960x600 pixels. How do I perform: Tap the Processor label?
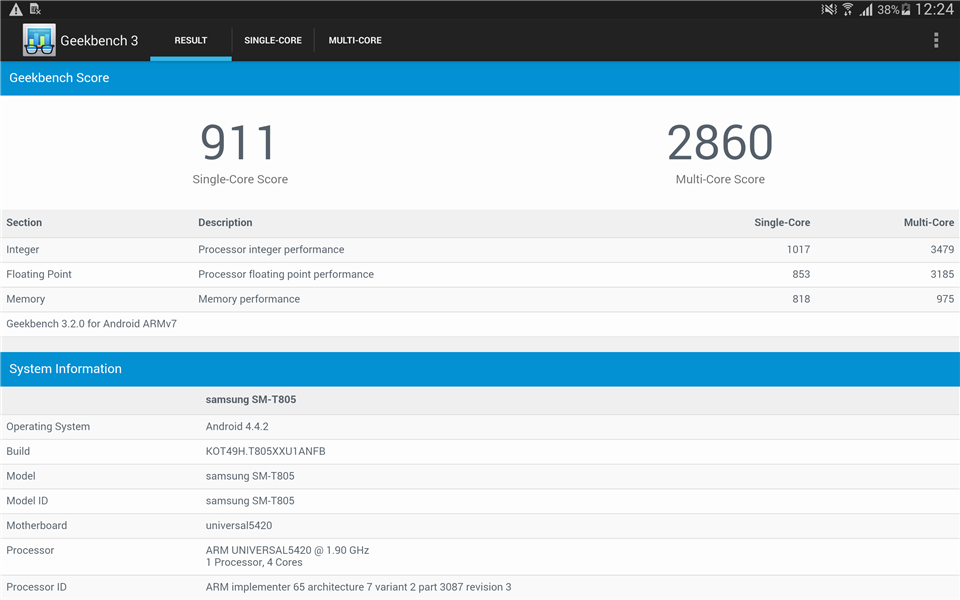30,550
